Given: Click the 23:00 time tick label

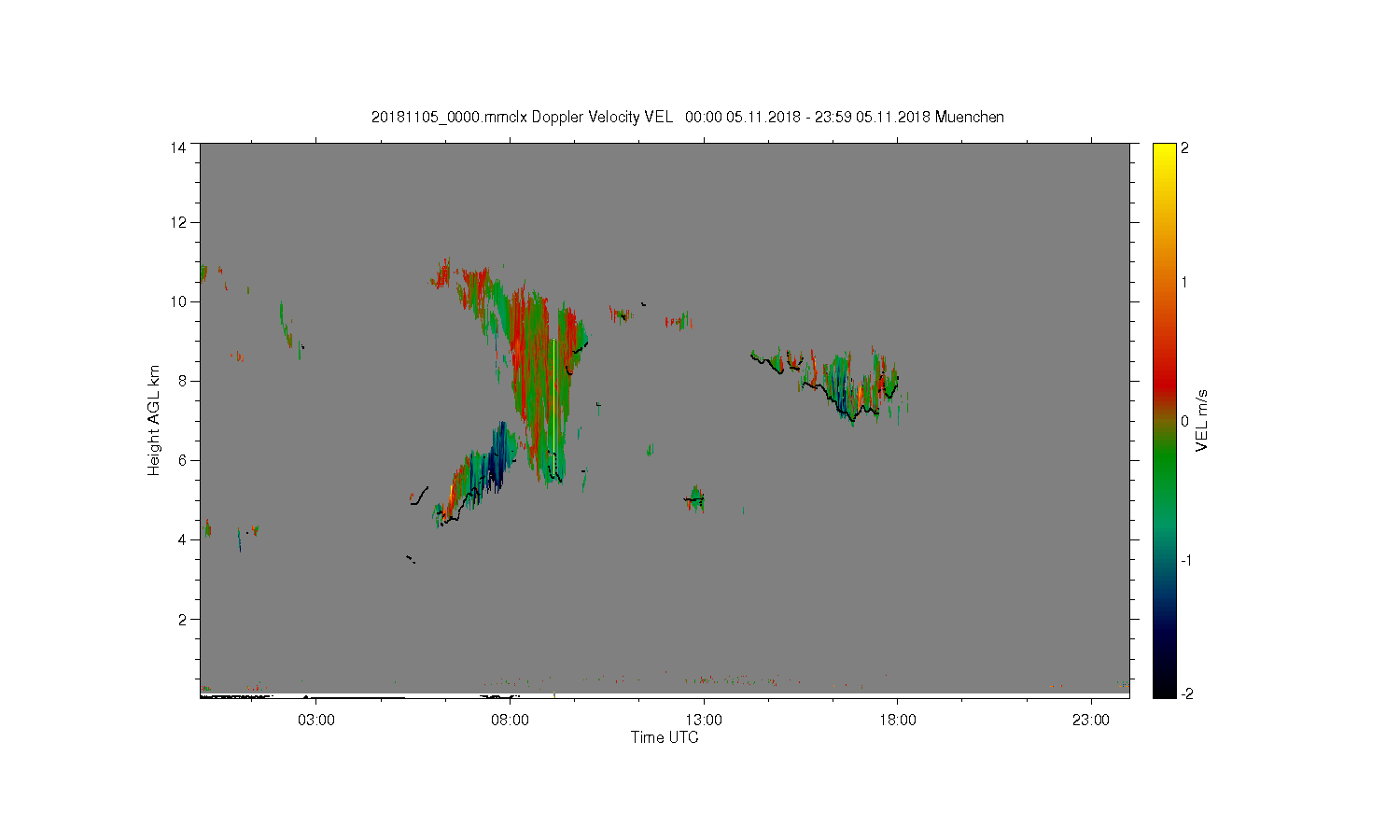Looking at the screenshot, I should point(1091,721).
